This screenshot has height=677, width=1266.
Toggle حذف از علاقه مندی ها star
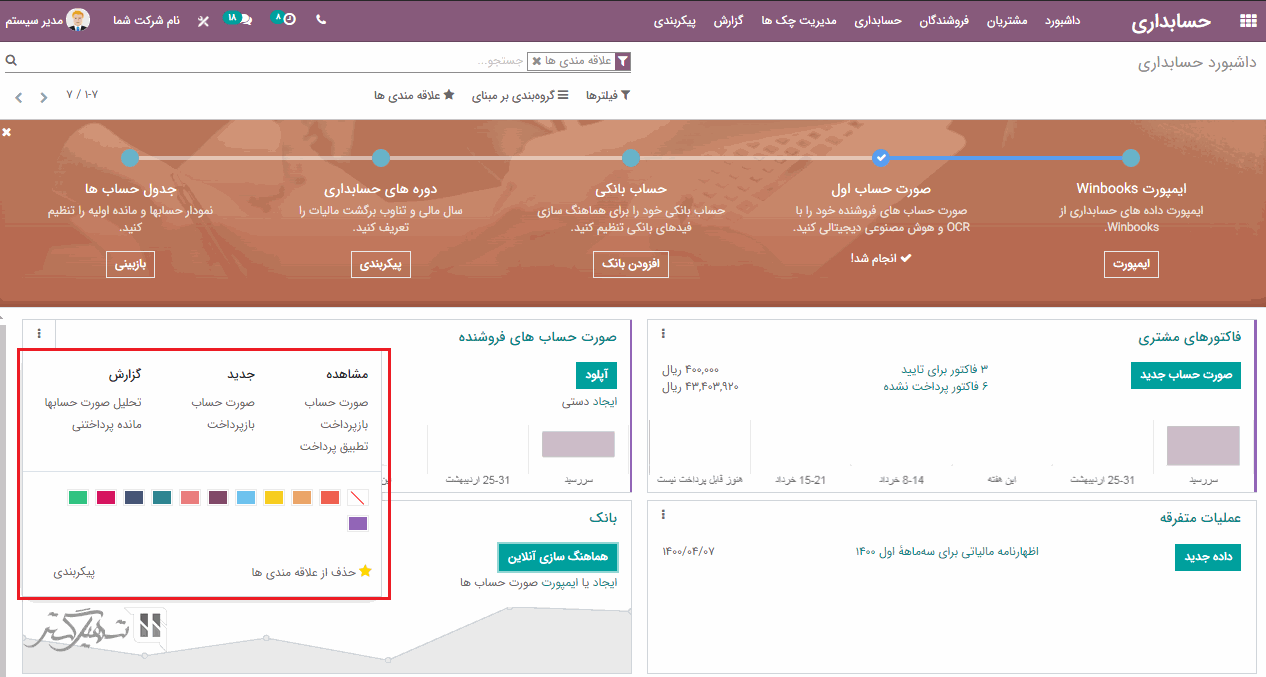pyautogui.click(x=365, y=572)
